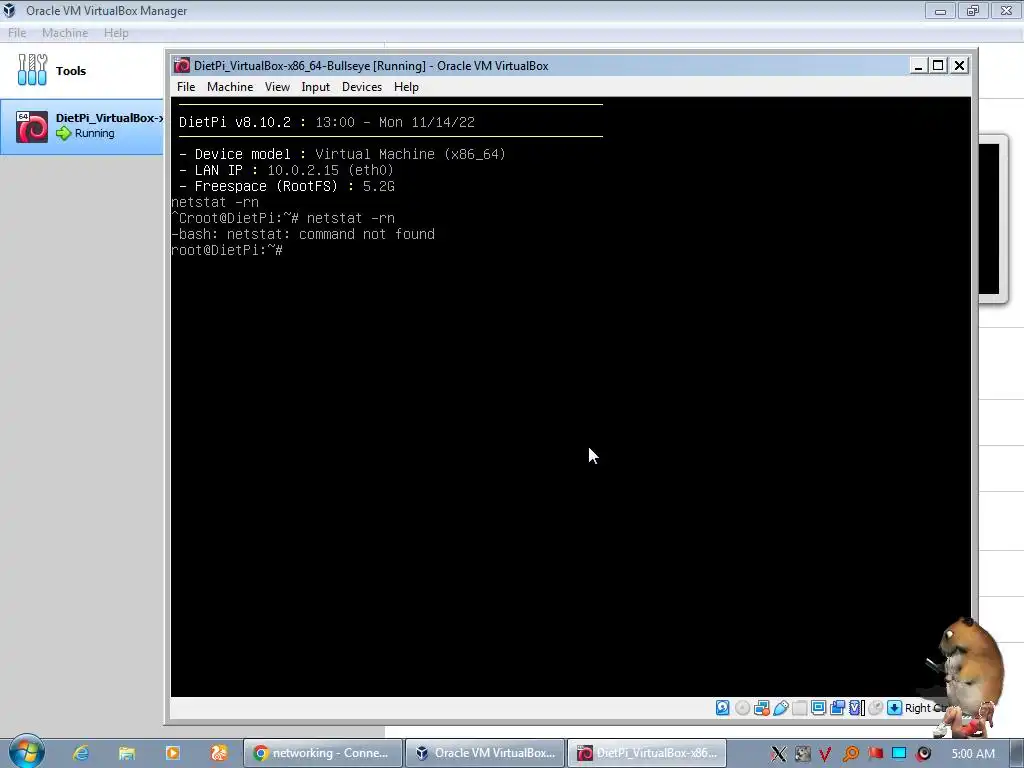Open File menu in VirtualBox Manager
The image size is (1024, 768).
click(x=17, y=33)
